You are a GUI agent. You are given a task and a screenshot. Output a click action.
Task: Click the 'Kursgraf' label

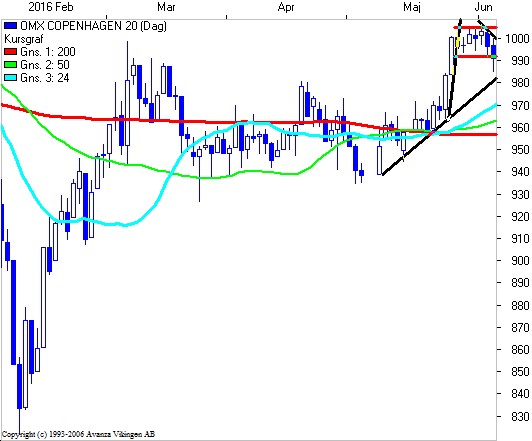[x=24, y=39]
